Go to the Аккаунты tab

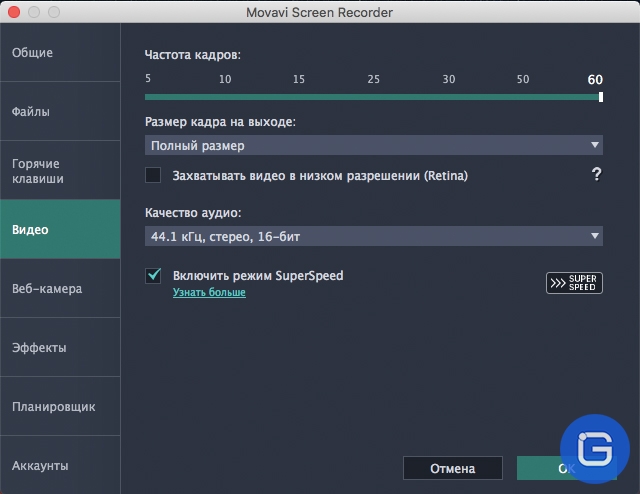click(60, 465)
